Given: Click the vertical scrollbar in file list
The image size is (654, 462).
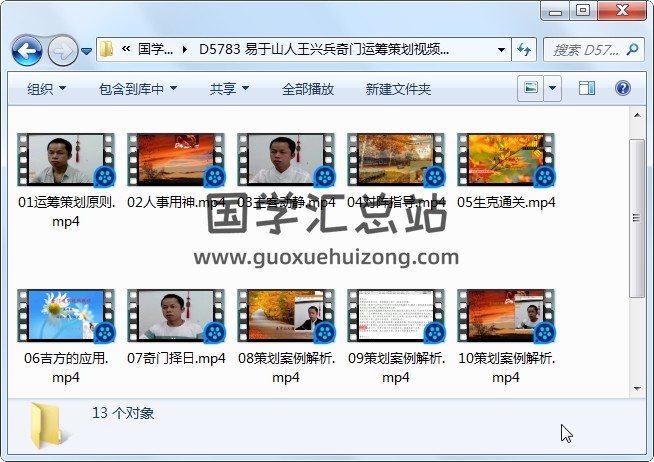Looking at the screenshot, I should click(636, 220).
